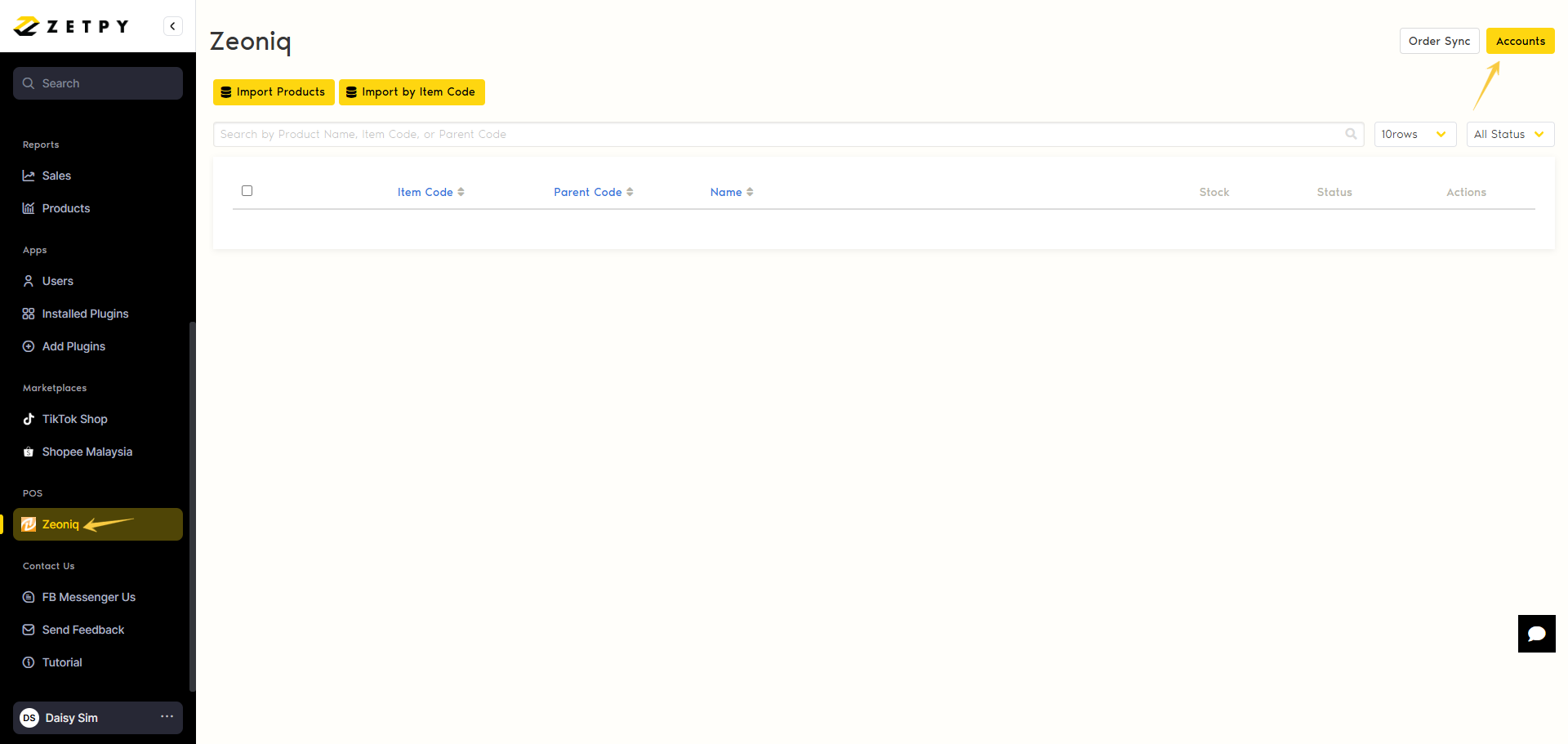Image resolution: width=1568 pixels, height=744 pixels.
Task: Click the Zeoniq page heading
Action: tap(251, 41)
